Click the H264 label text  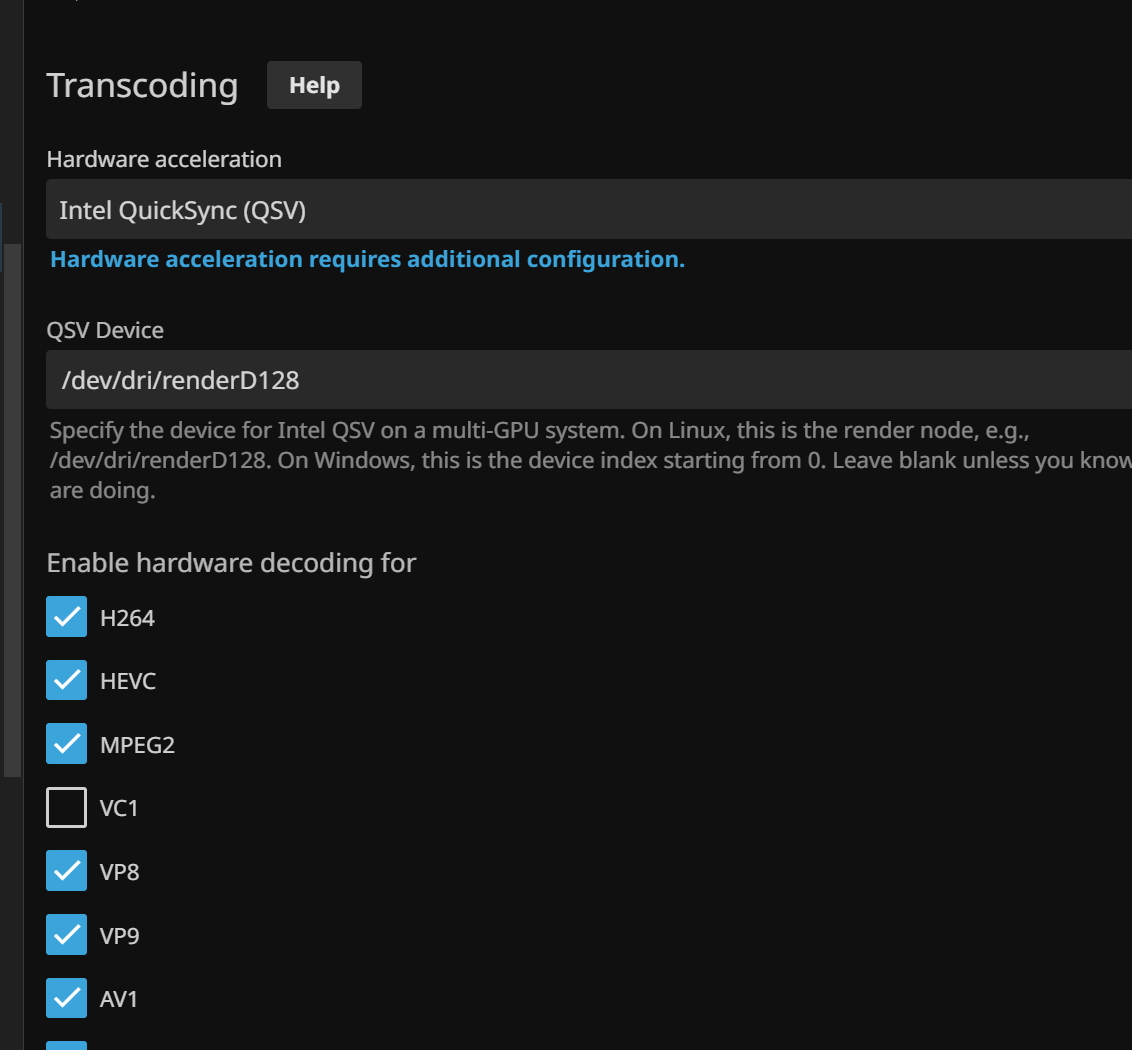click(x=127, y=618)
